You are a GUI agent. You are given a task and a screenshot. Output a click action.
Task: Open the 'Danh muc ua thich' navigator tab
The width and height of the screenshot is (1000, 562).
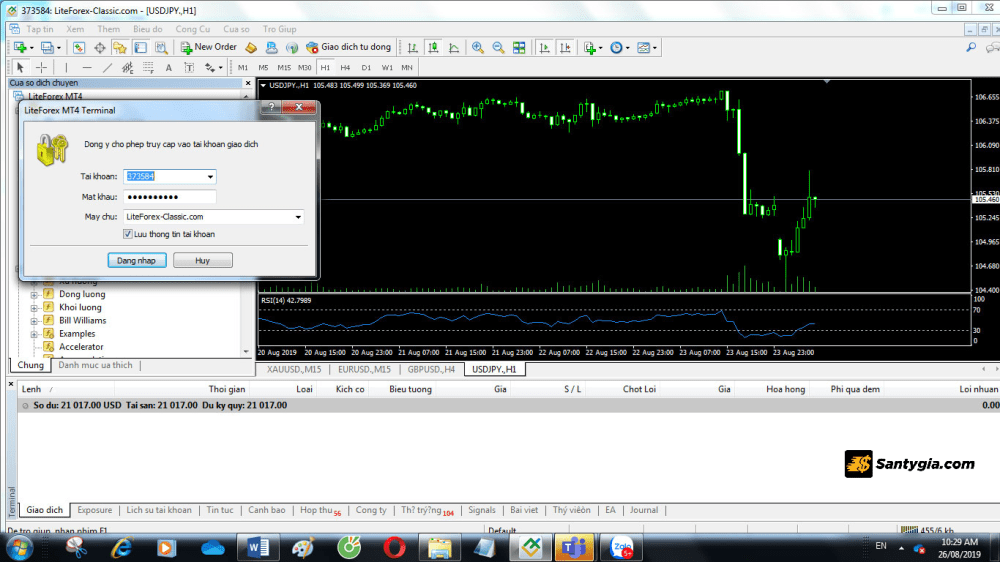96,366
